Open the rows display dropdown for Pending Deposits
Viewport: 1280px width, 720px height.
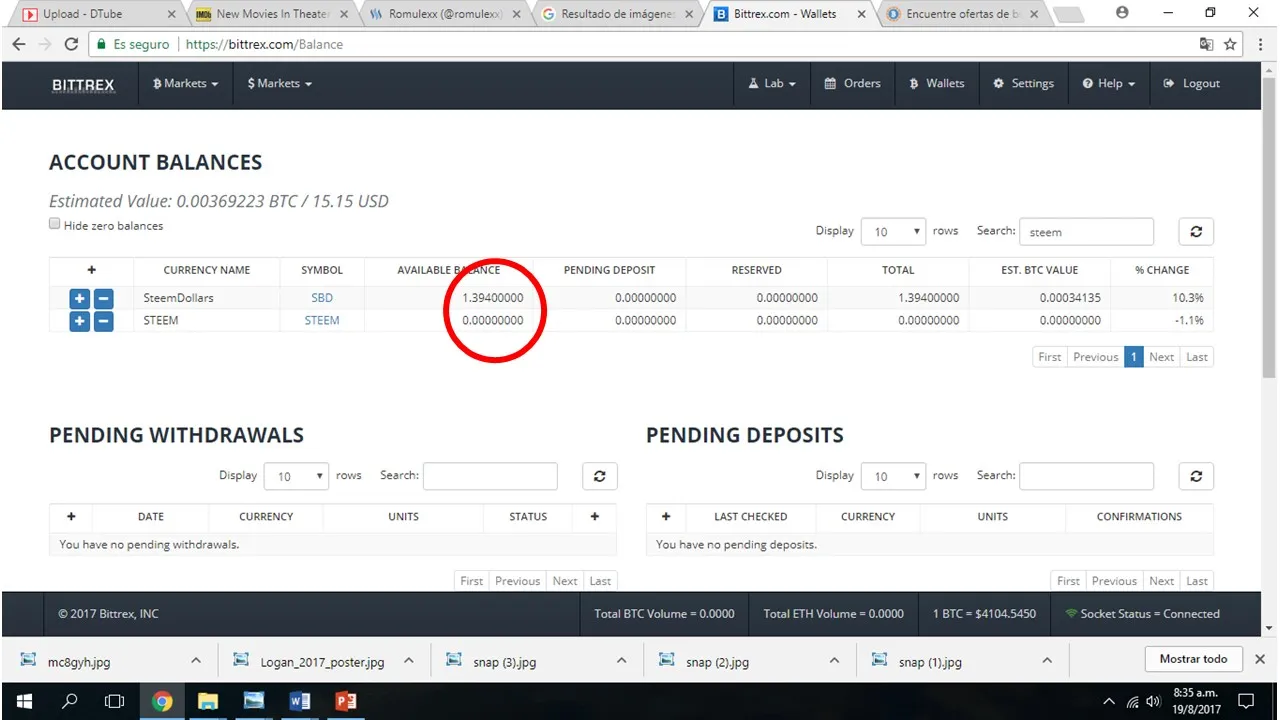(892, 476)
